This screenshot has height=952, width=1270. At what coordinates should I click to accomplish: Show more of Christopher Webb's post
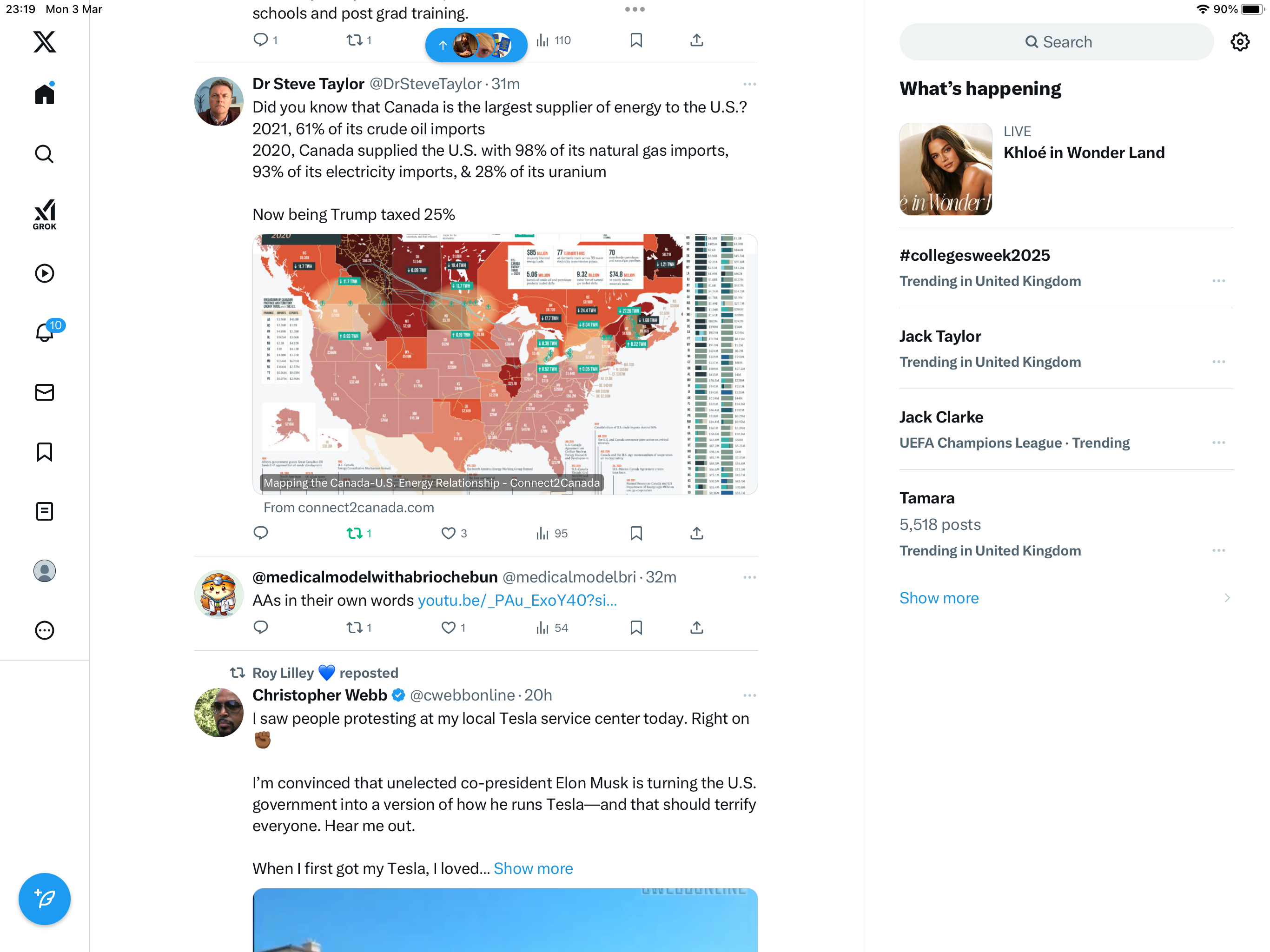click(x=533, y=868)
